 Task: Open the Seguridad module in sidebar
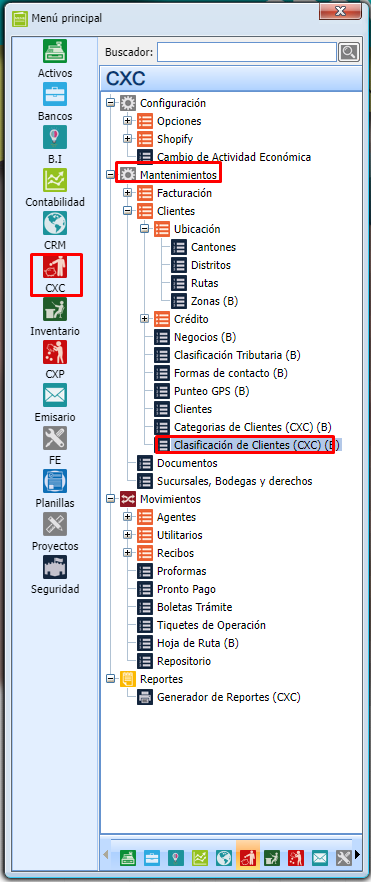click(55, 575)
